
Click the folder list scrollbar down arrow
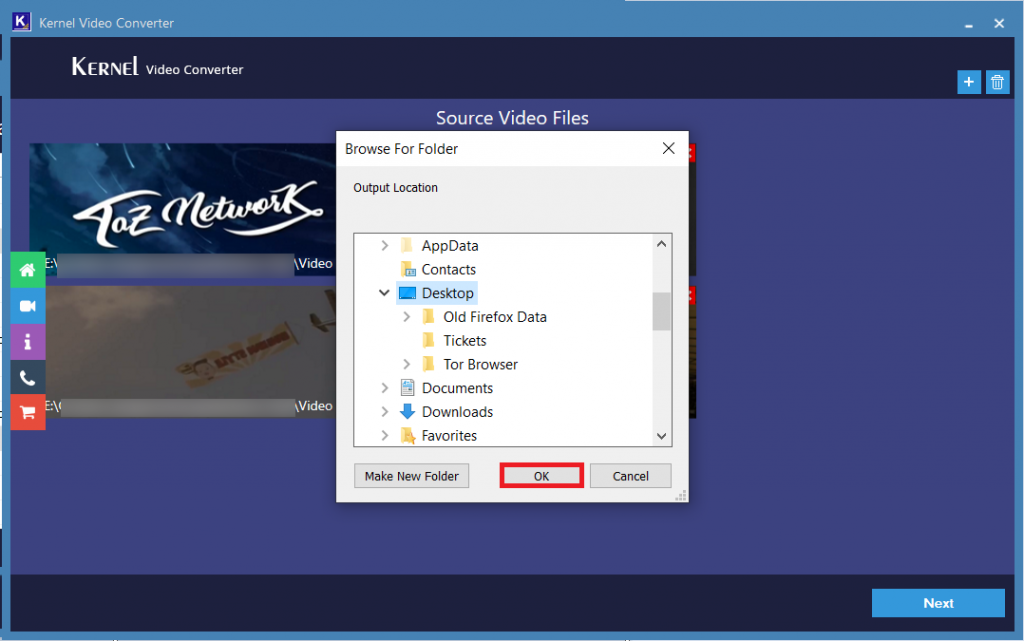click(x=661, y=435)
